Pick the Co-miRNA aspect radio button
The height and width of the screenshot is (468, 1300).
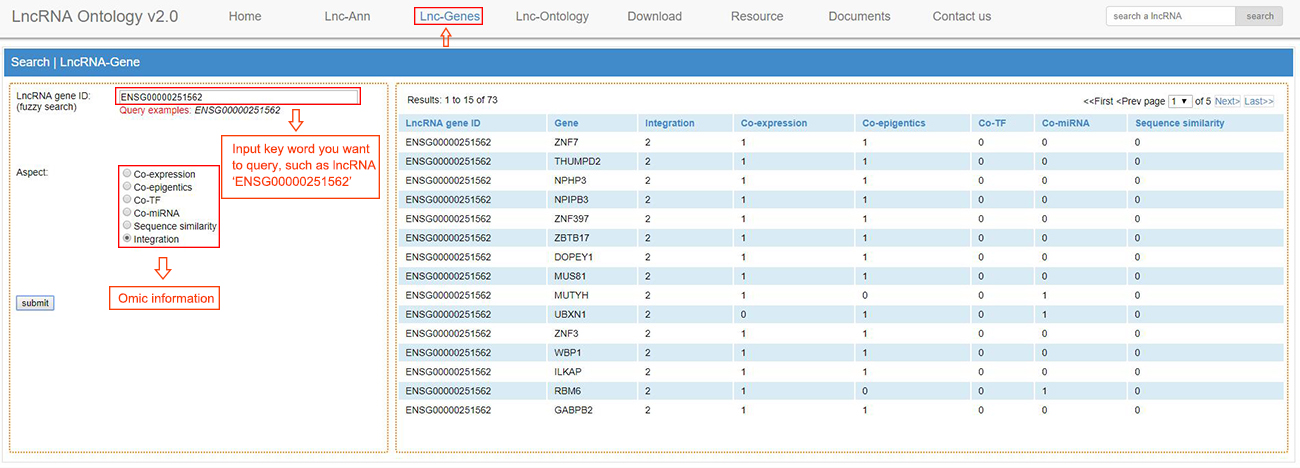pos(127,213)
